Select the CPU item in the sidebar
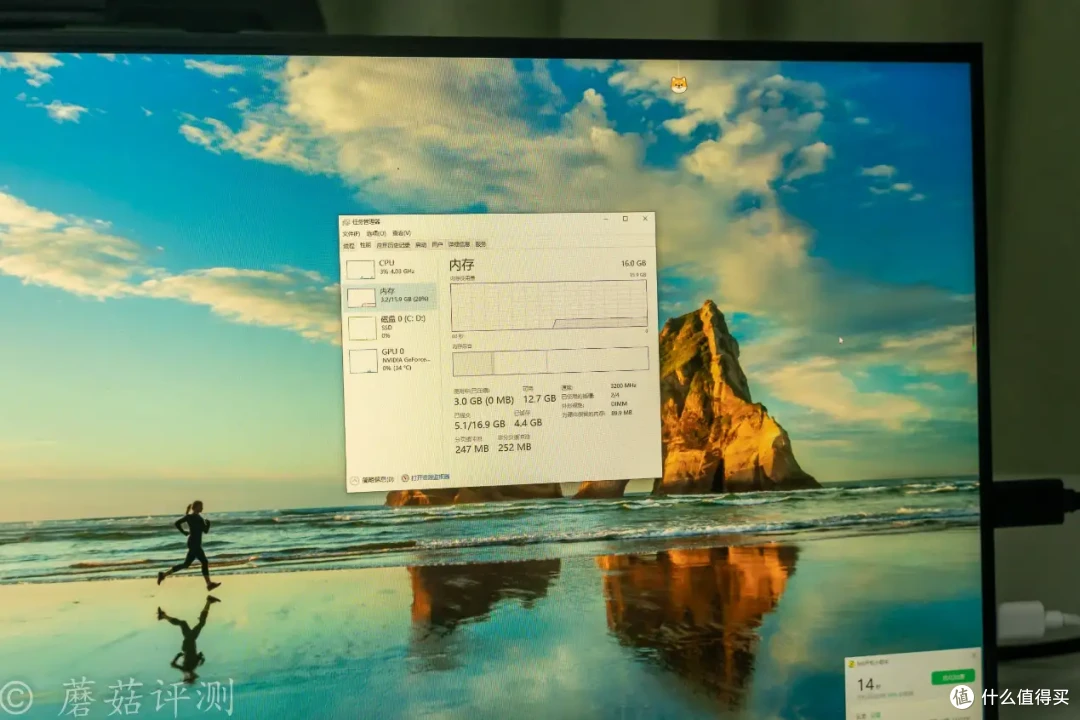This screenshot has width=1080, height=720. coord(390,268)
